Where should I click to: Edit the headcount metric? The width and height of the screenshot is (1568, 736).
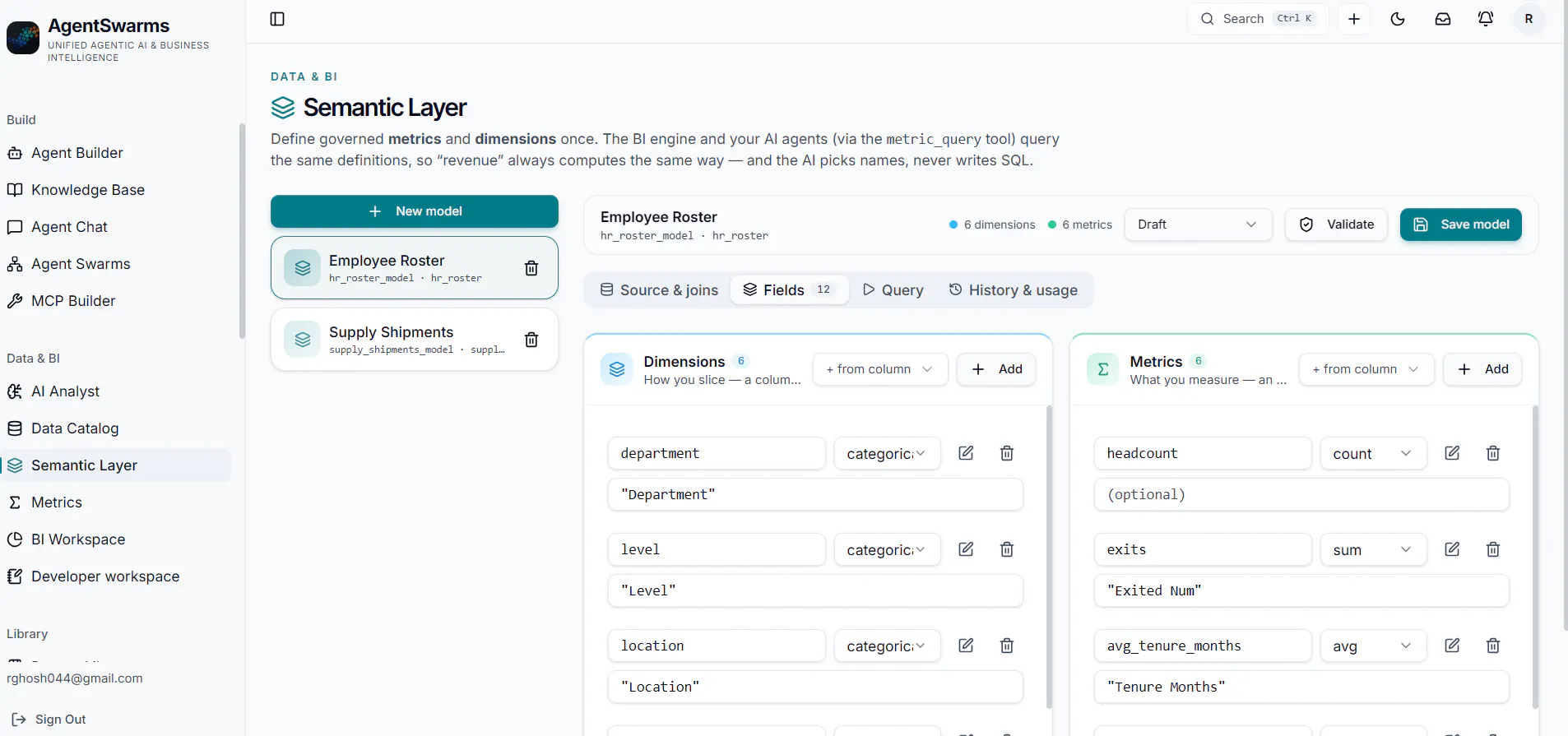(x=1452, y=453)
